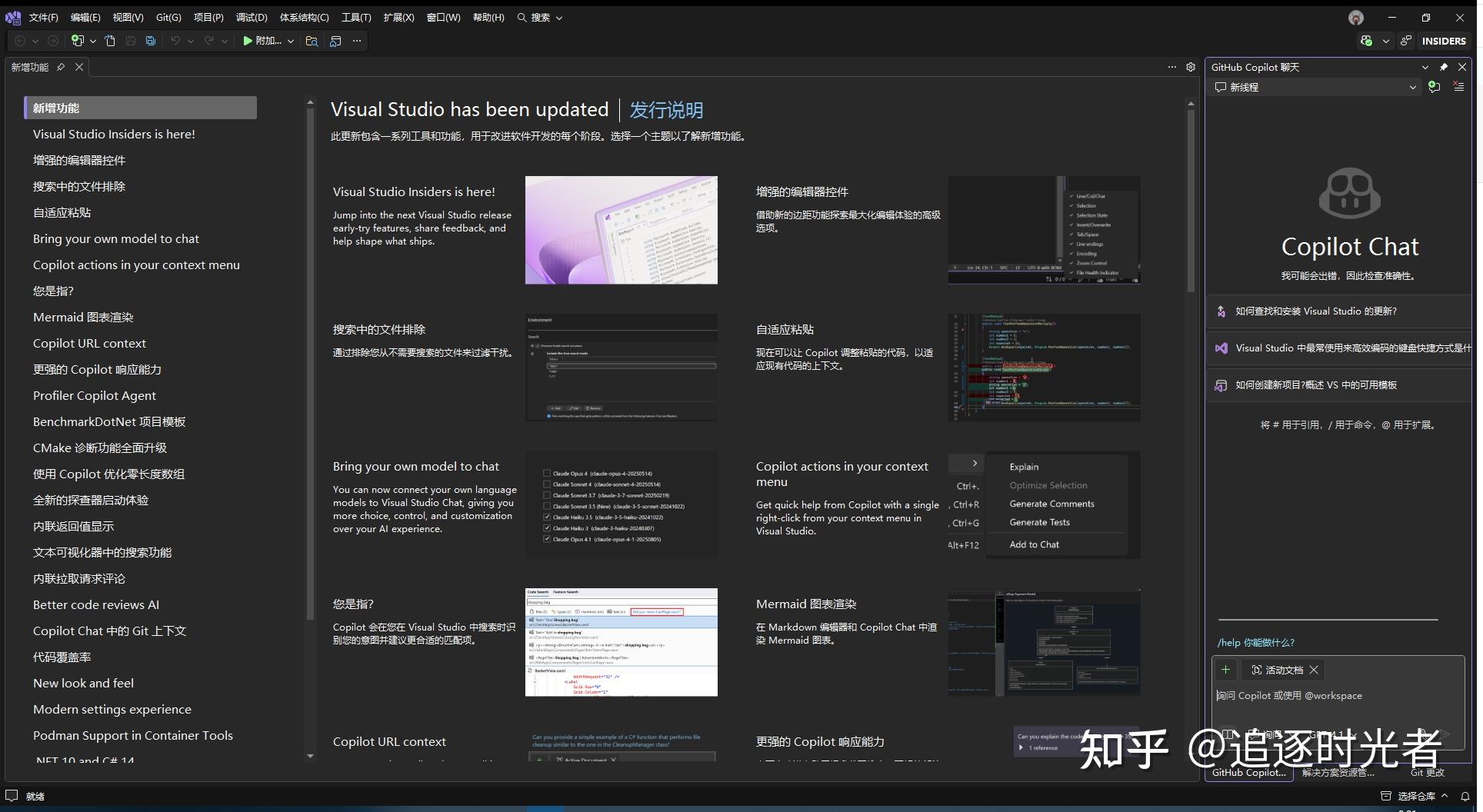Select suggestion 如何查找和安装 Visual Studio 的更新?
Image resolution: width=1483 pixels, height=812 pixels.
coord(1339,311)
